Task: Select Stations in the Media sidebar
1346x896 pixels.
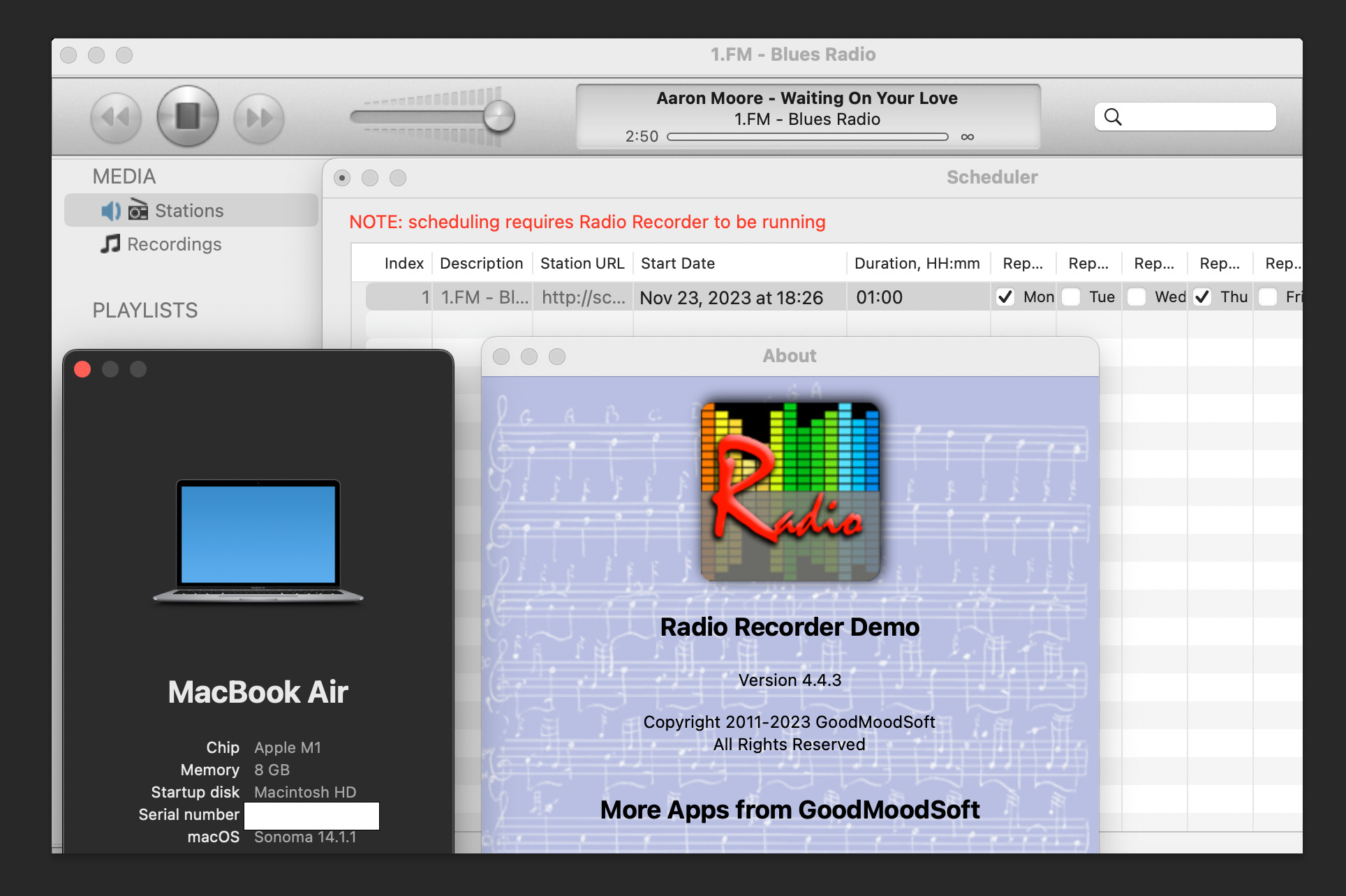Action: [x=189, y=211]
